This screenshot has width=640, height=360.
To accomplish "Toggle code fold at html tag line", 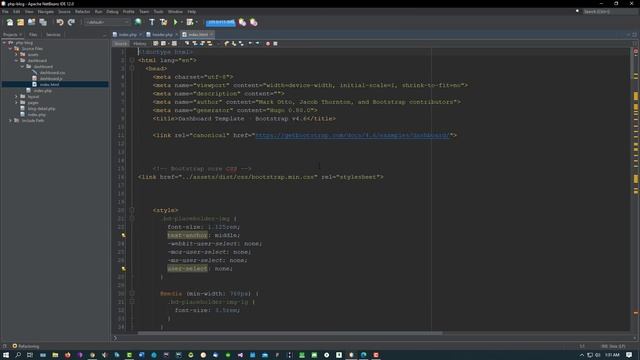I will (x=132, y=60).
